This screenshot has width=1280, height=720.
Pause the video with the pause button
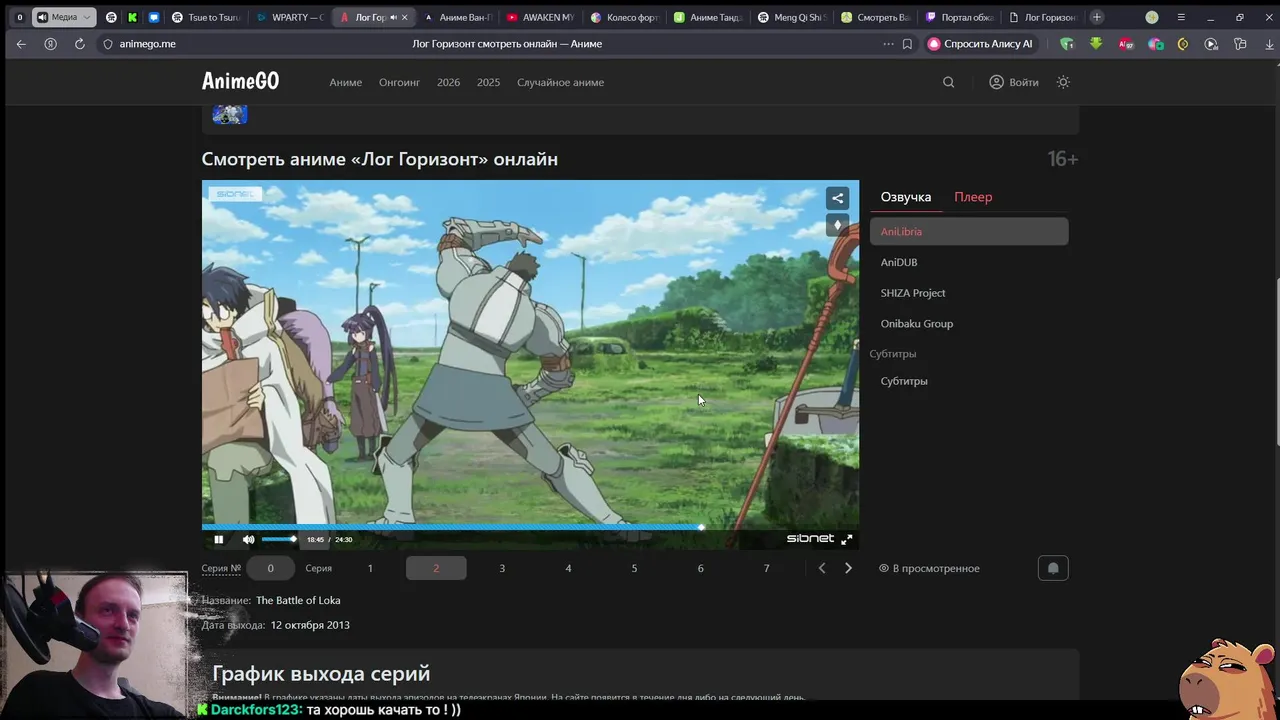coord(218,539)
